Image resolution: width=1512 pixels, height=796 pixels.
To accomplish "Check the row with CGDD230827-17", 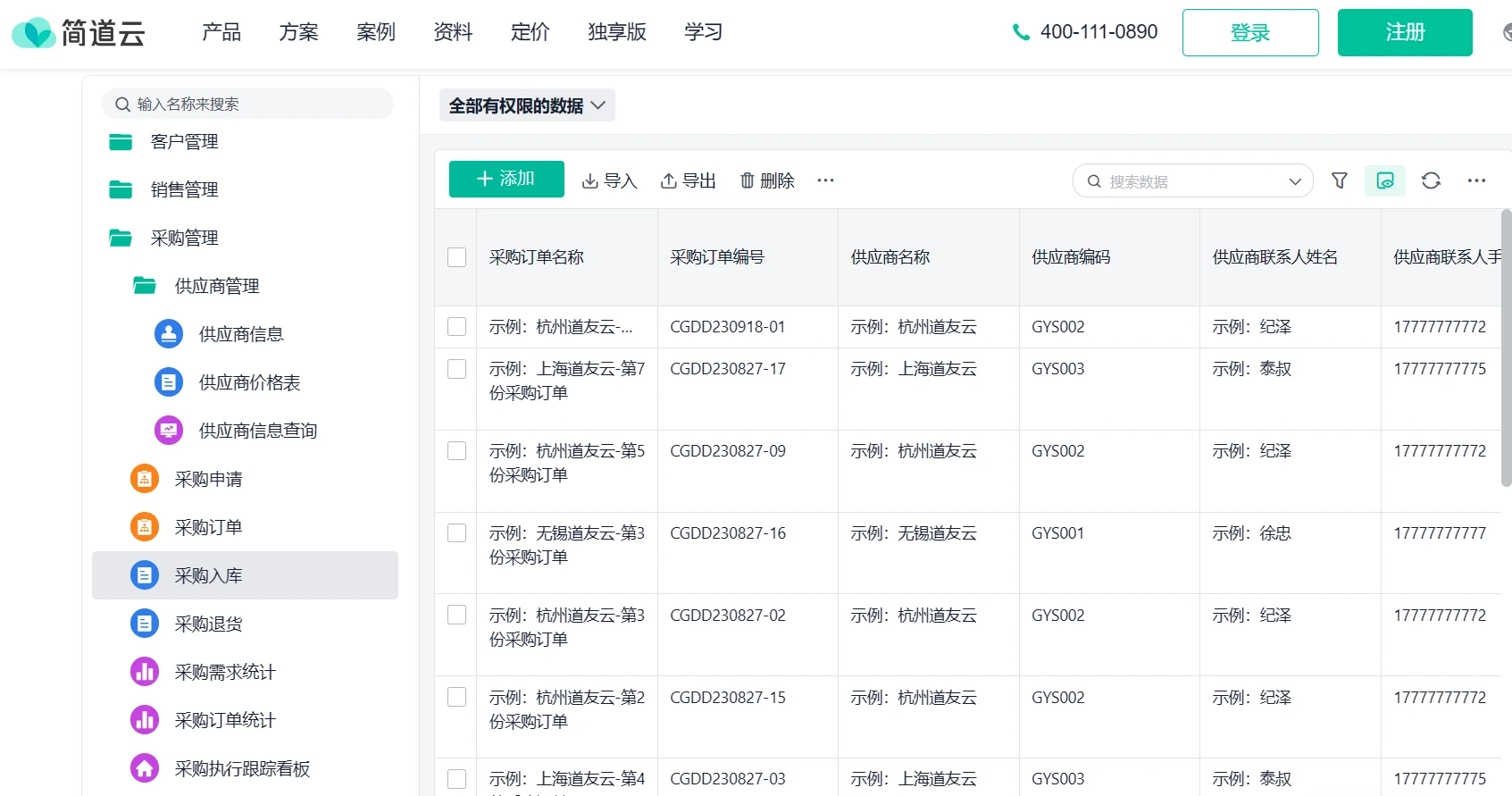I will [456, 369].
